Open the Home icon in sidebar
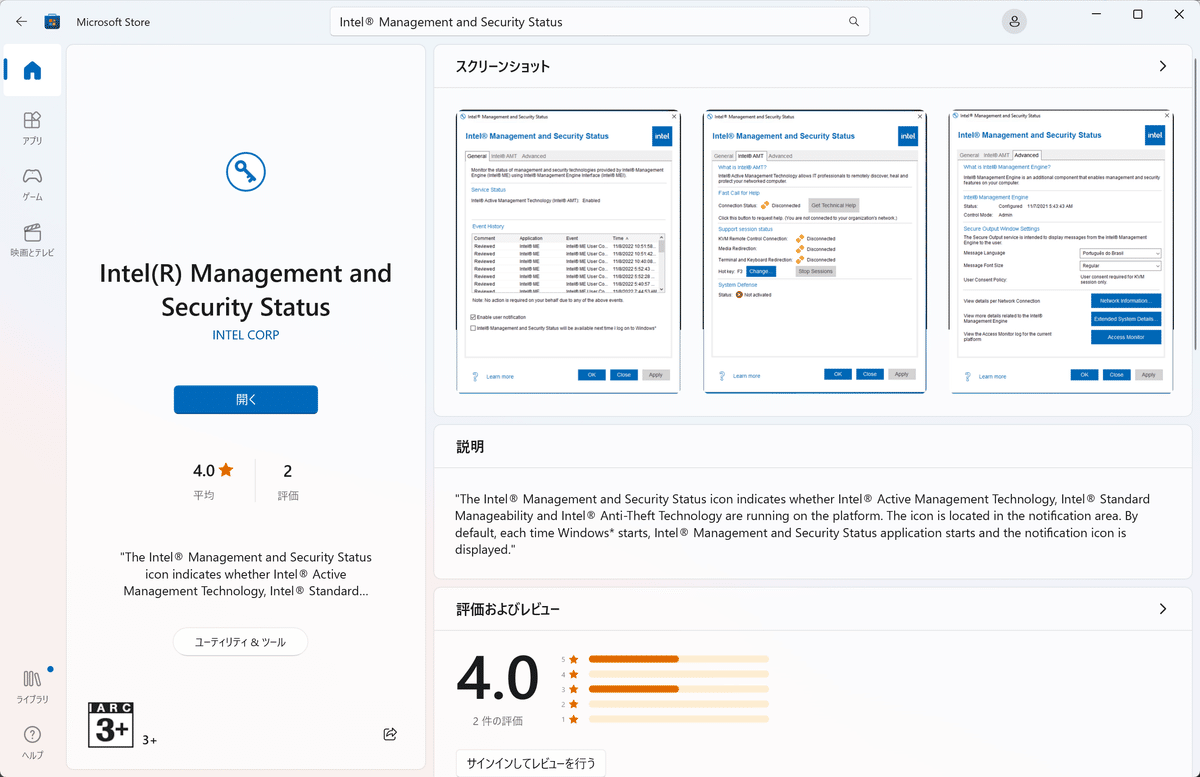The height and width of the screenshot is (777, 1200). pyautogui.click(x=32, y=70)
